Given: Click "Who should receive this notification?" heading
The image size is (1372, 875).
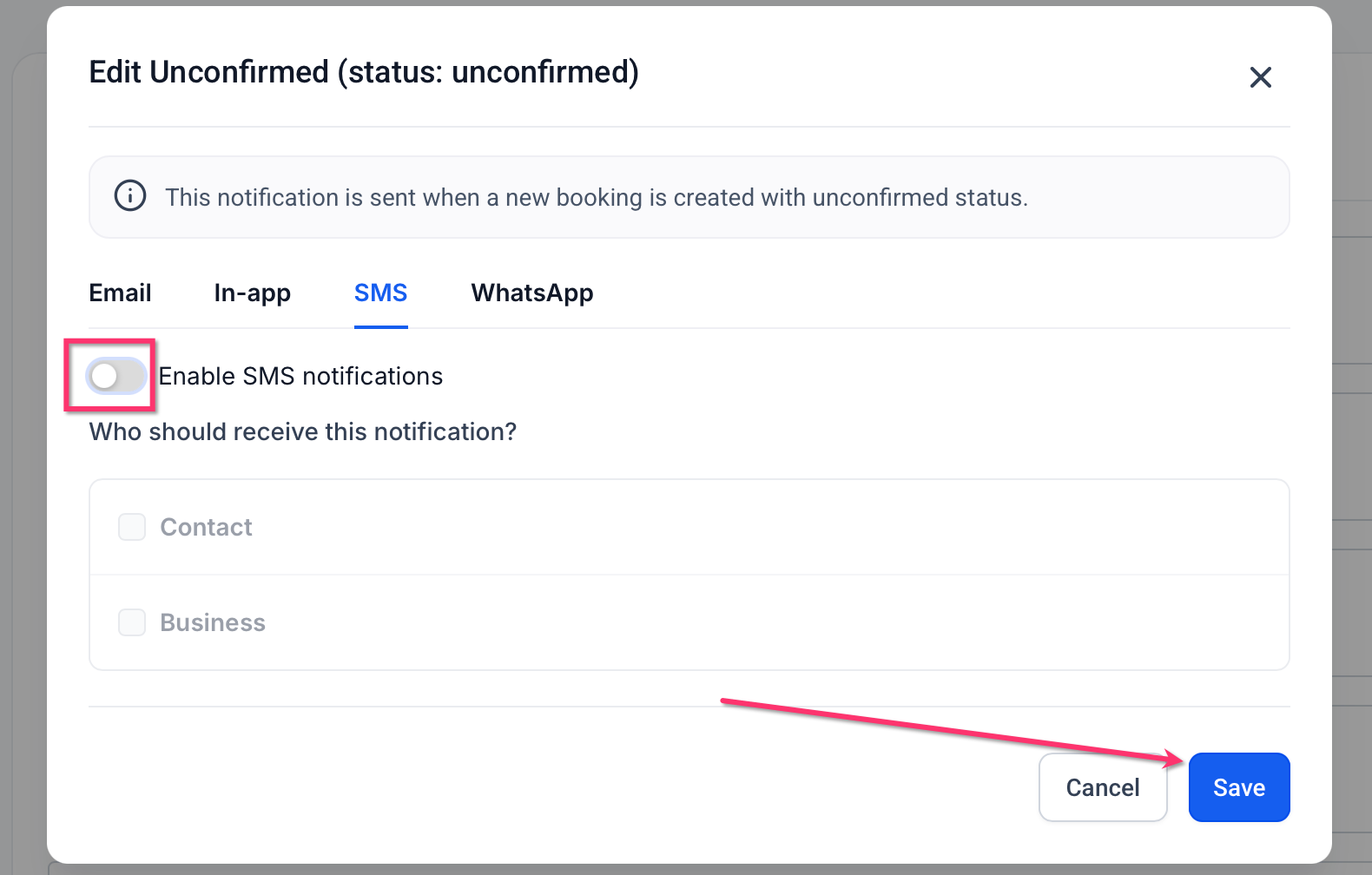Looking at the screenshot, I should coord(303,431).
